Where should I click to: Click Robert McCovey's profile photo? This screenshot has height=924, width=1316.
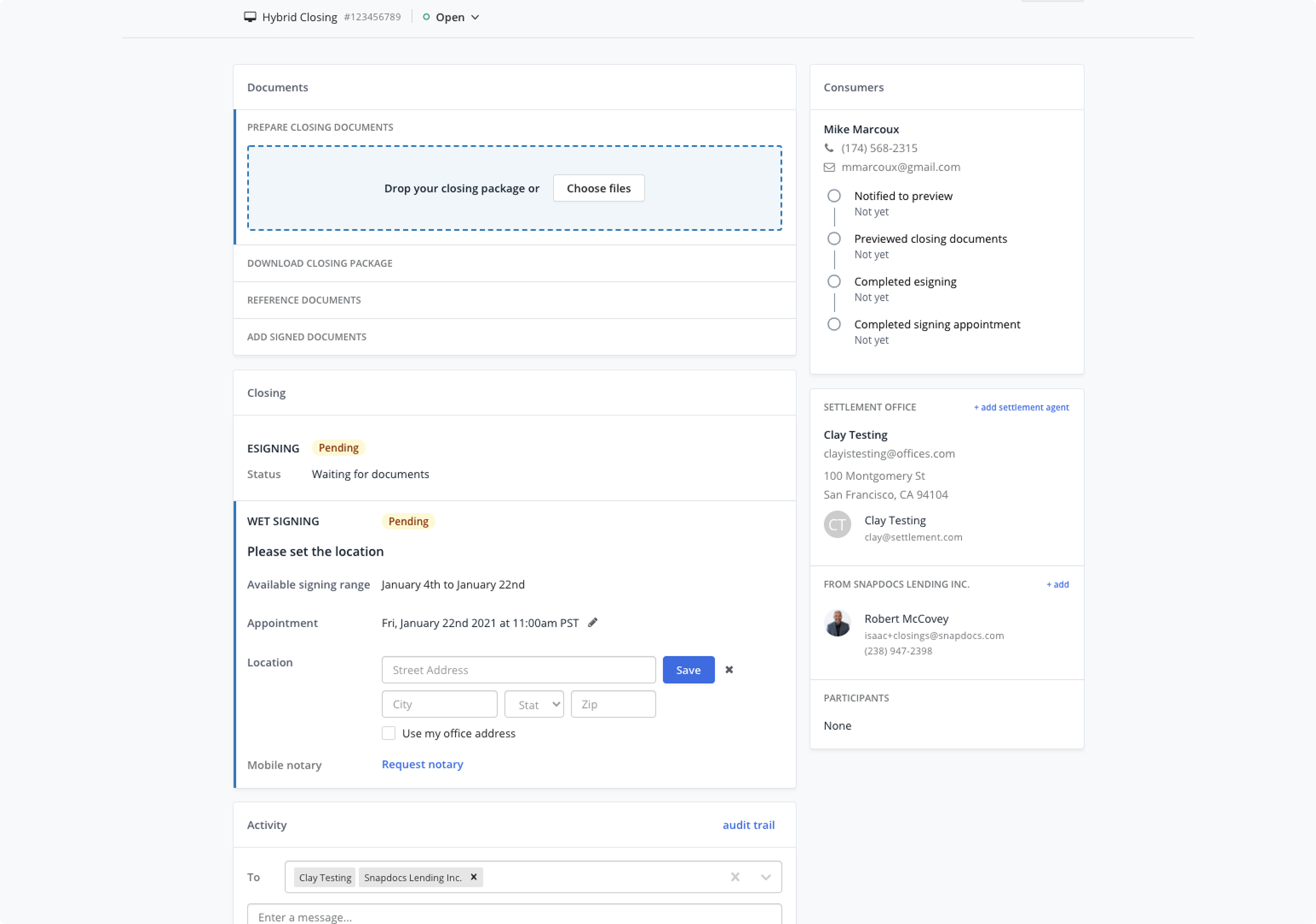click(x=837, y=623)
